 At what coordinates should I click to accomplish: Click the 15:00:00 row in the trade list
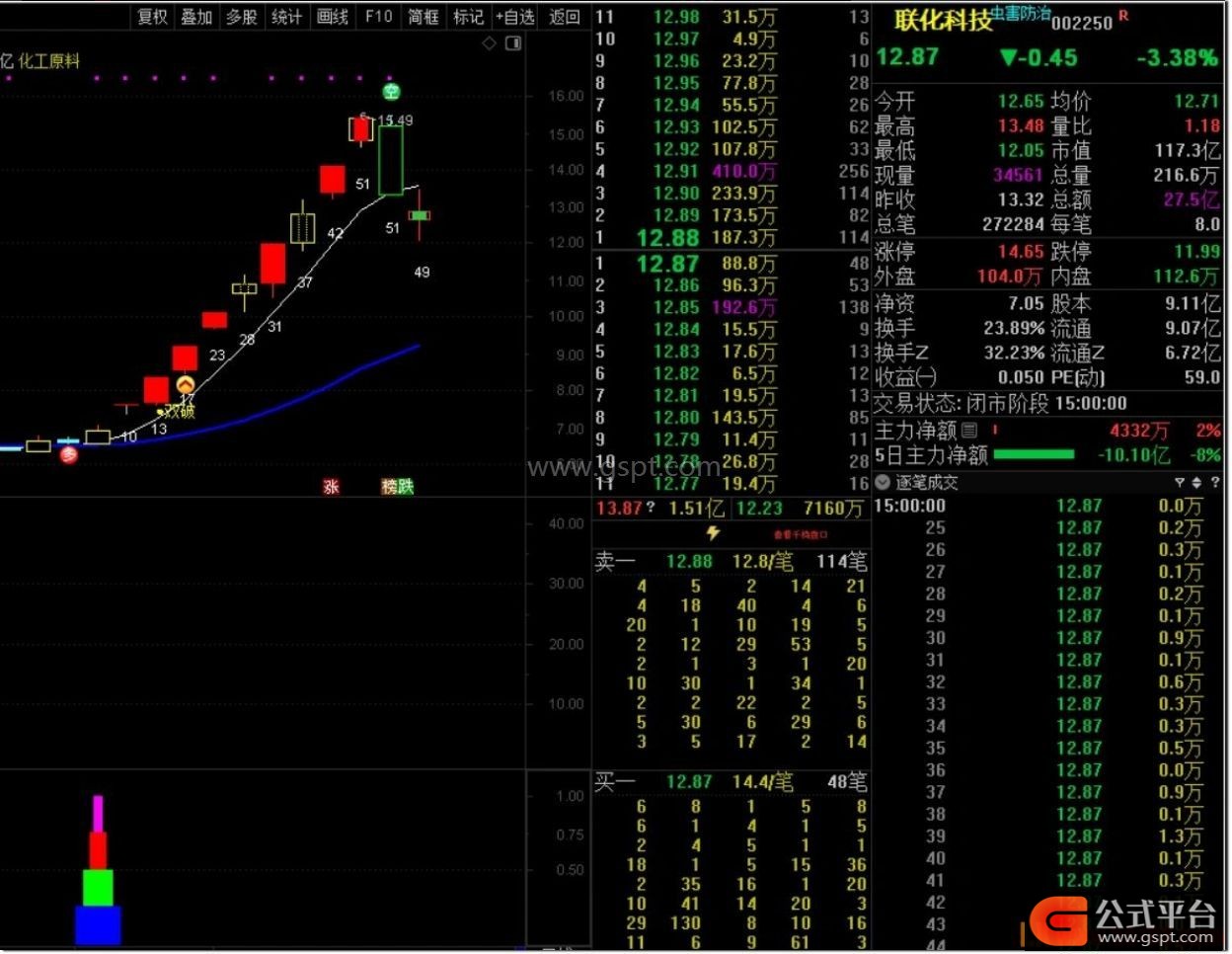[1048, 507]
